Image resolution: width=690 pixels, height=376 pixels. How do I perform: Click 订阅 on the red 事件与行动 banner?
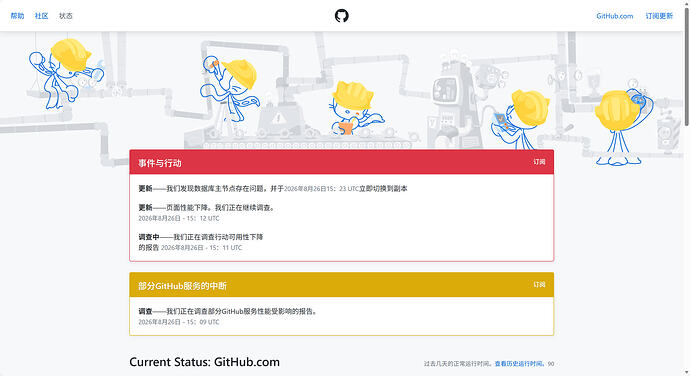(x=540, y=162)
